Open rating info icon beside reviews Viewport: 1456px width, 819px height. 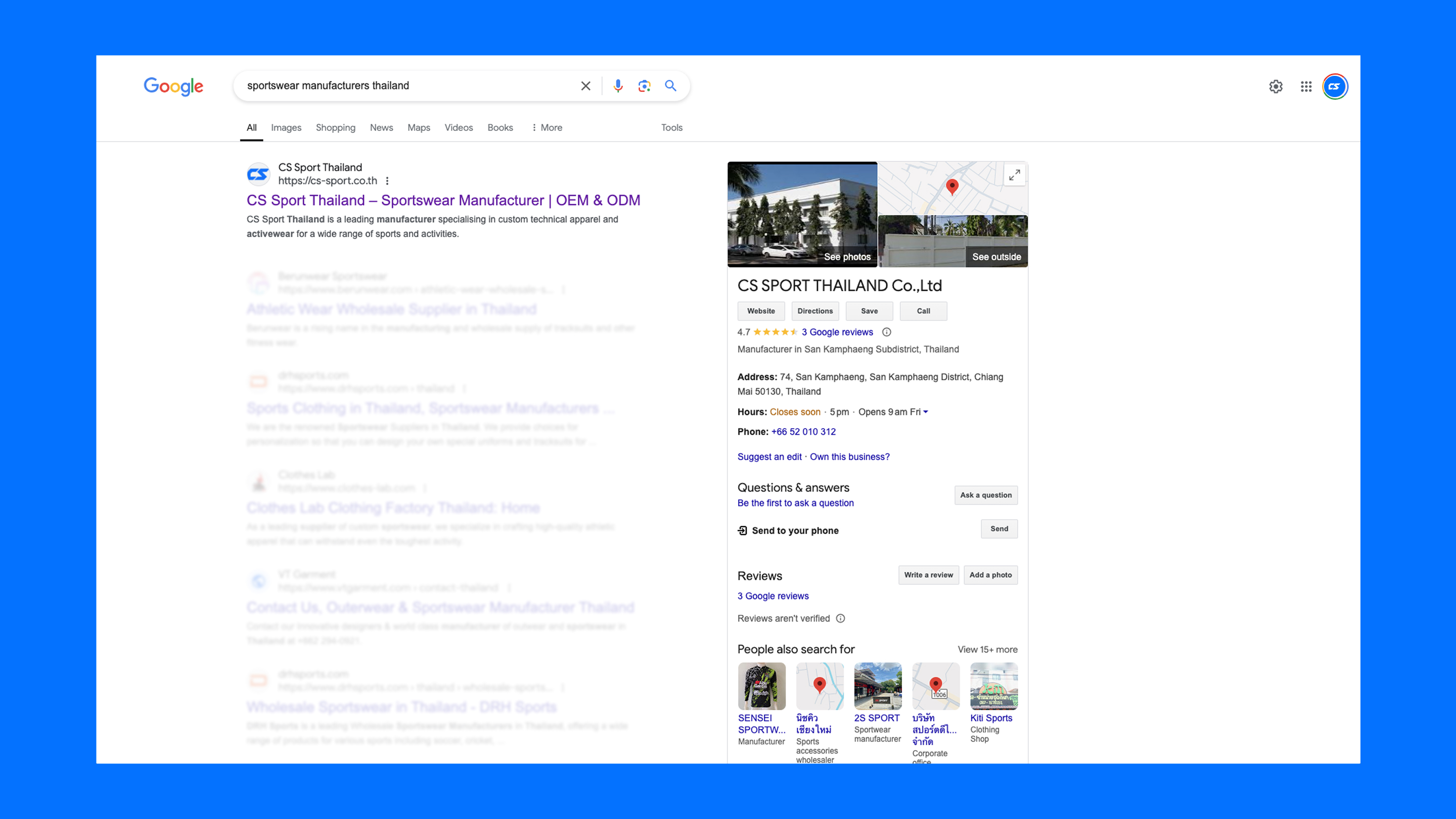click(x=887, y=332)
